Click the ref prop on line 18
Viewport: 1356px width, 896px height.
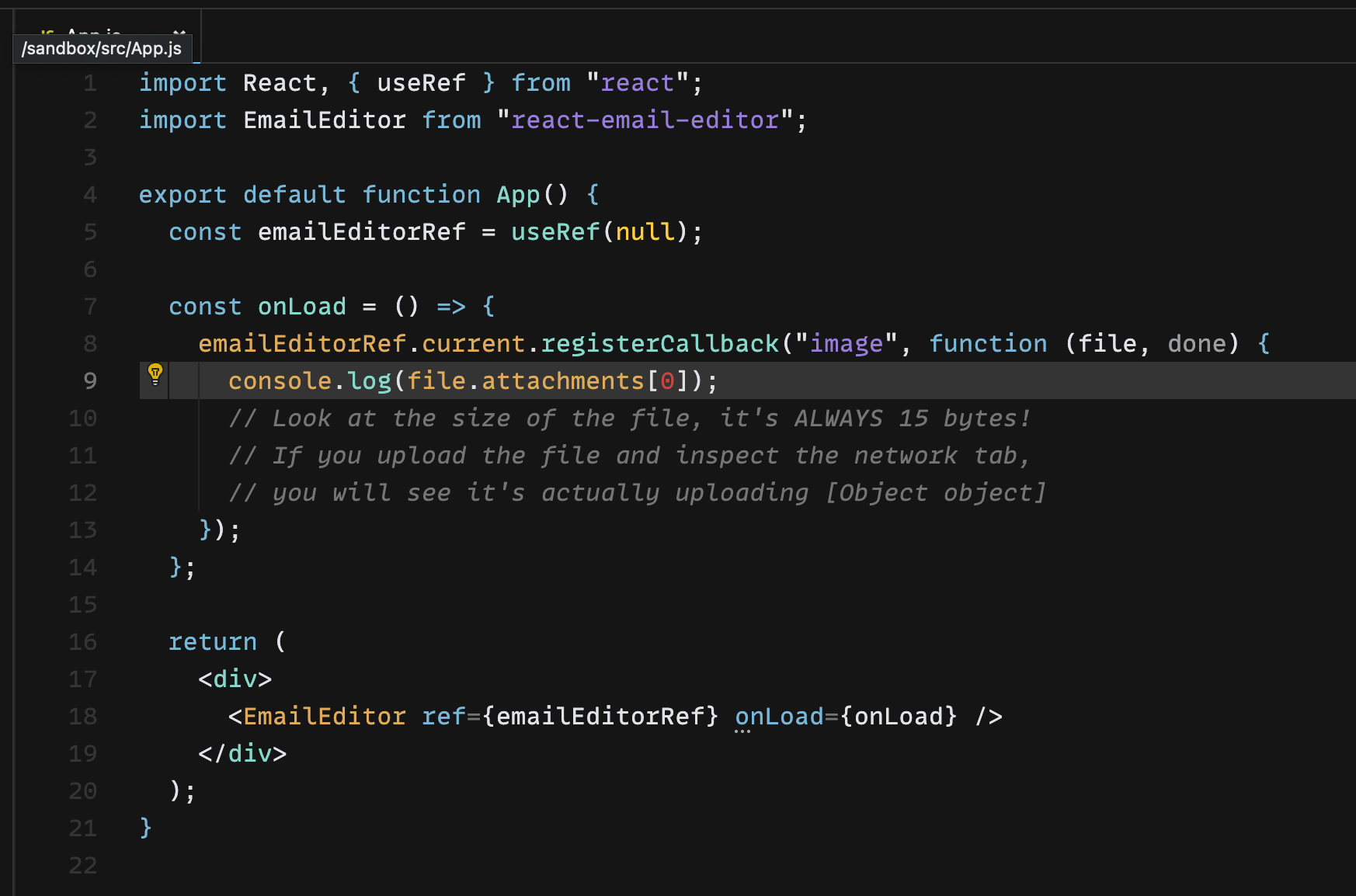pyautogui.click(x=443, y=717)
